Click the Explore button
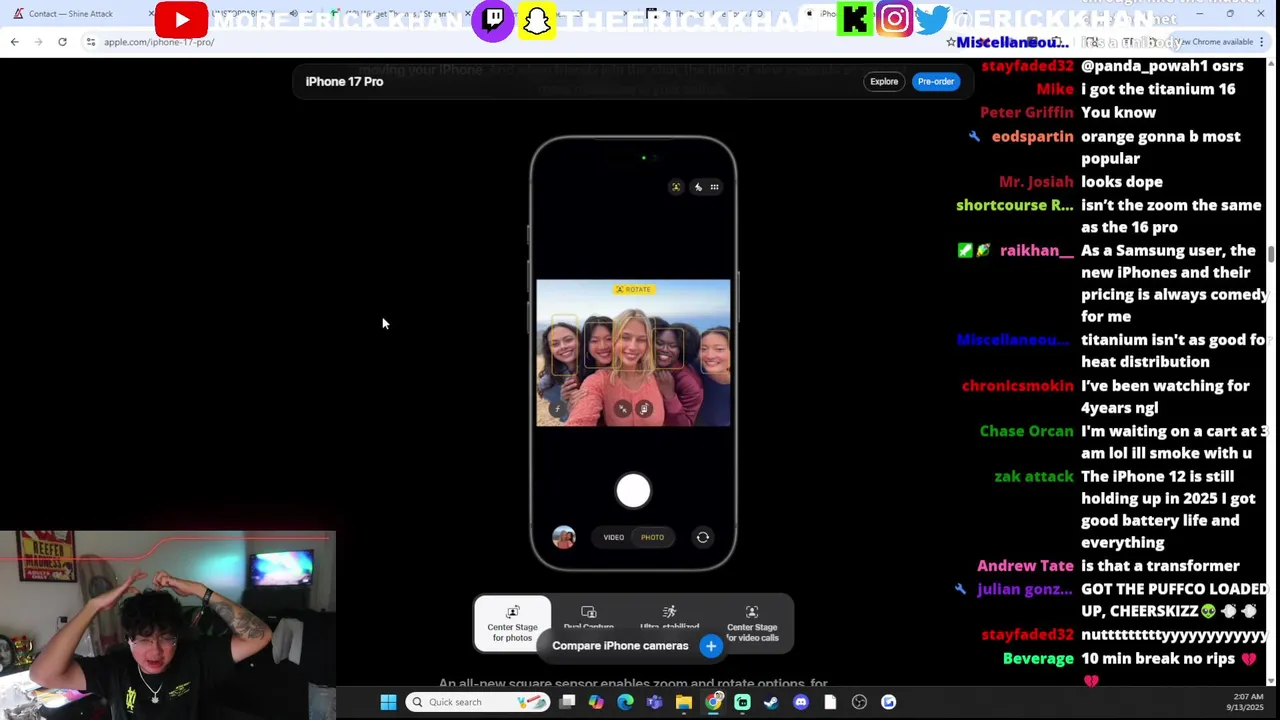Screen dimensions: 1280x720 [x=884, y=82]
